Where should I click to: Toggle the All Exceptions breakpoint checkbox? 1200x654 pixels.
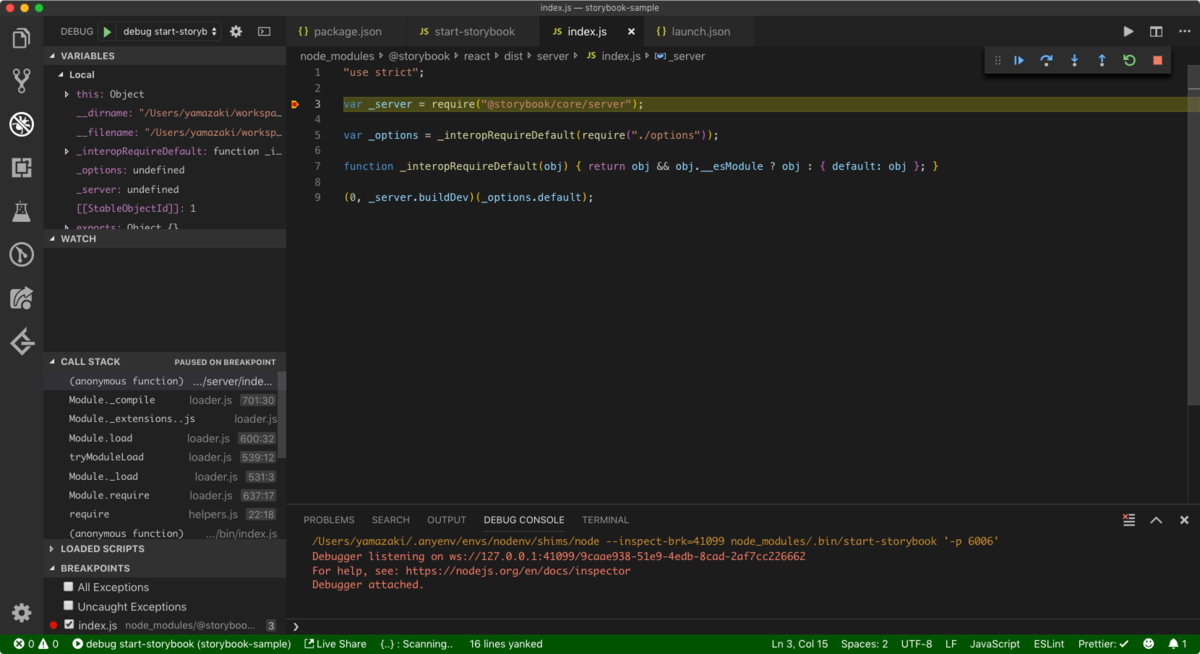pyautogui.click(x=68, y=587)
